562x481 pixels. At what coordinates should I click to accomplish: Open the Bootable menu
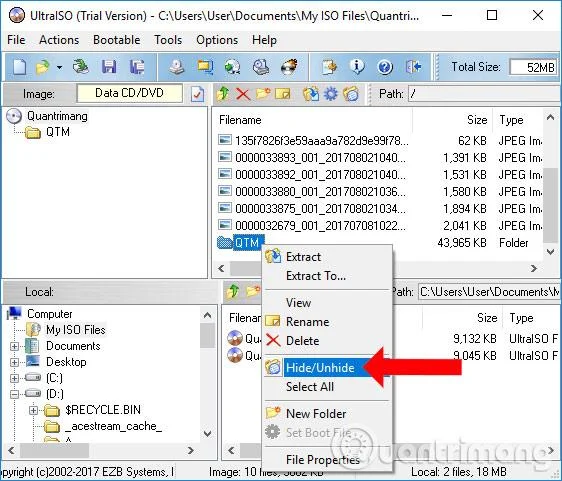[116, 40]
